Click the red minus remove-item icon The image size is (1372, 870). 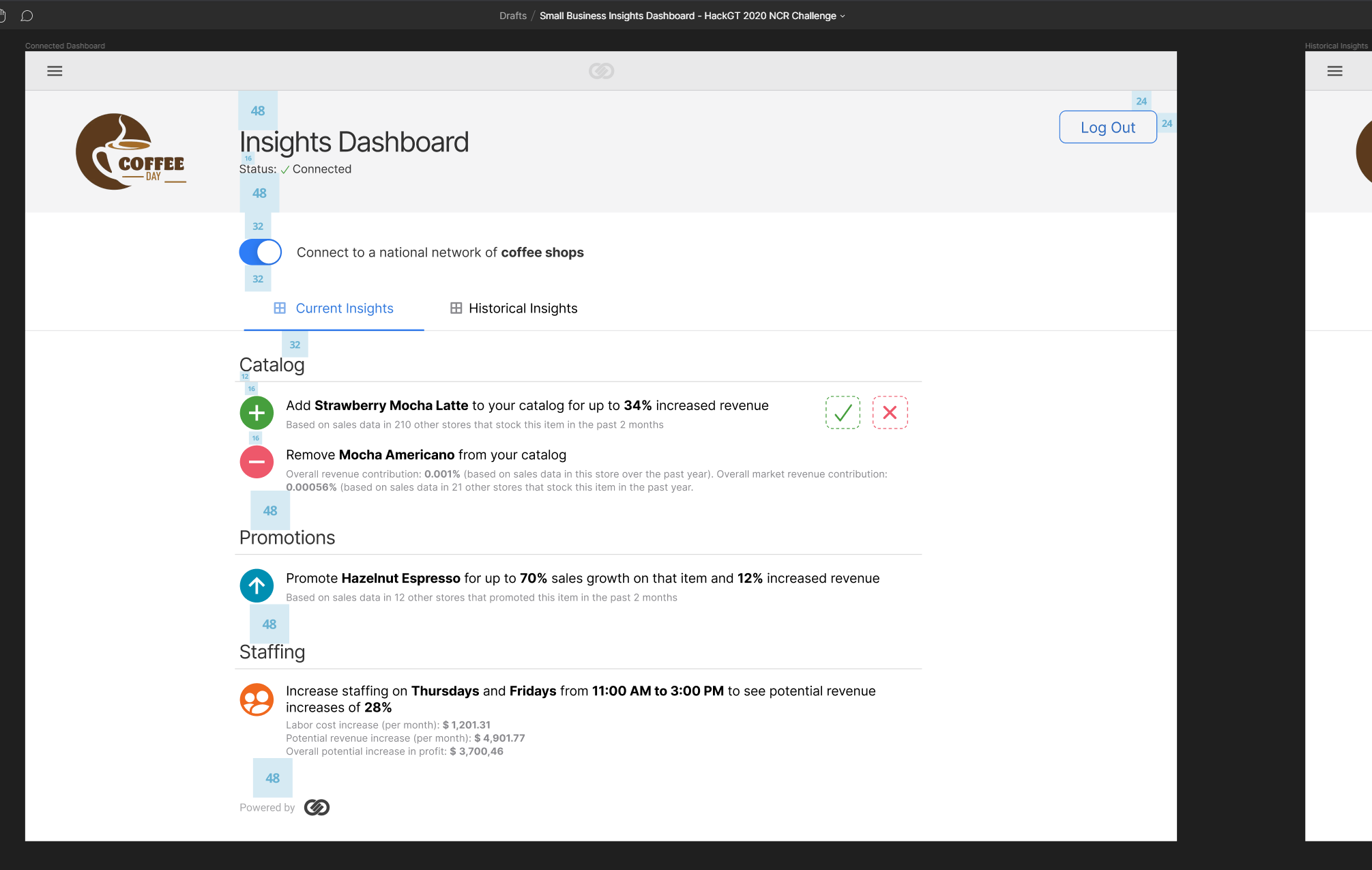tap(257, 462)
